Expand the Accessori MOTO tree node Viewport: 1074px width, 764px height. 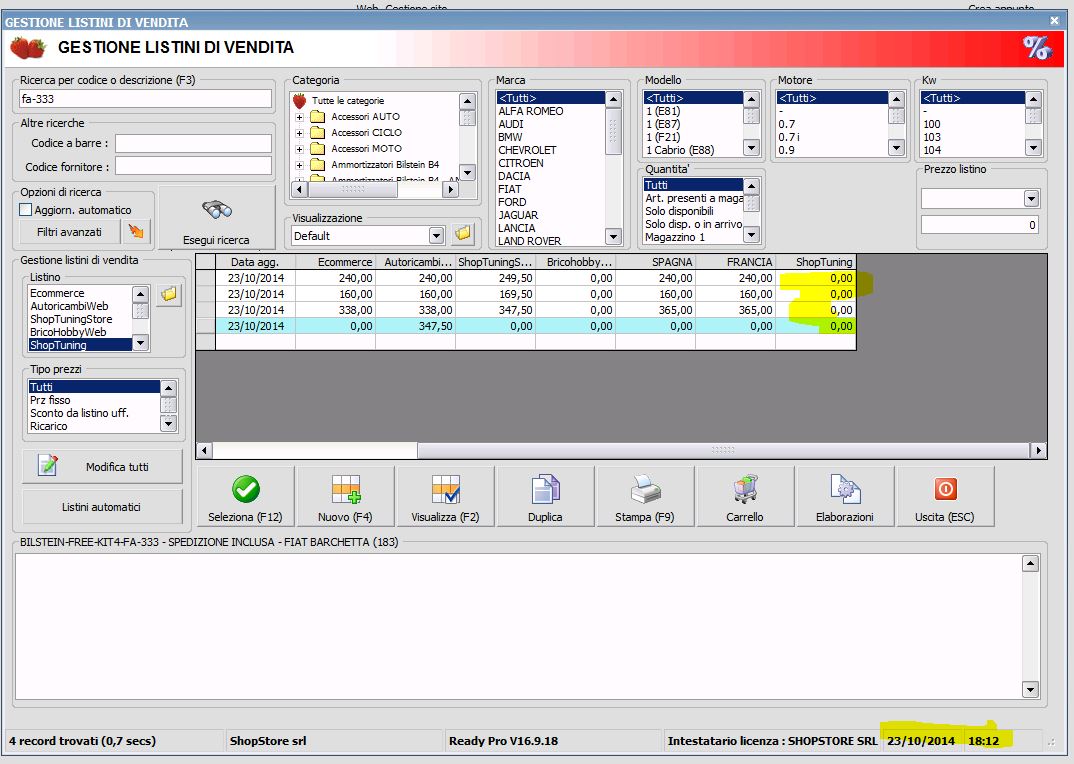point(299,149)
